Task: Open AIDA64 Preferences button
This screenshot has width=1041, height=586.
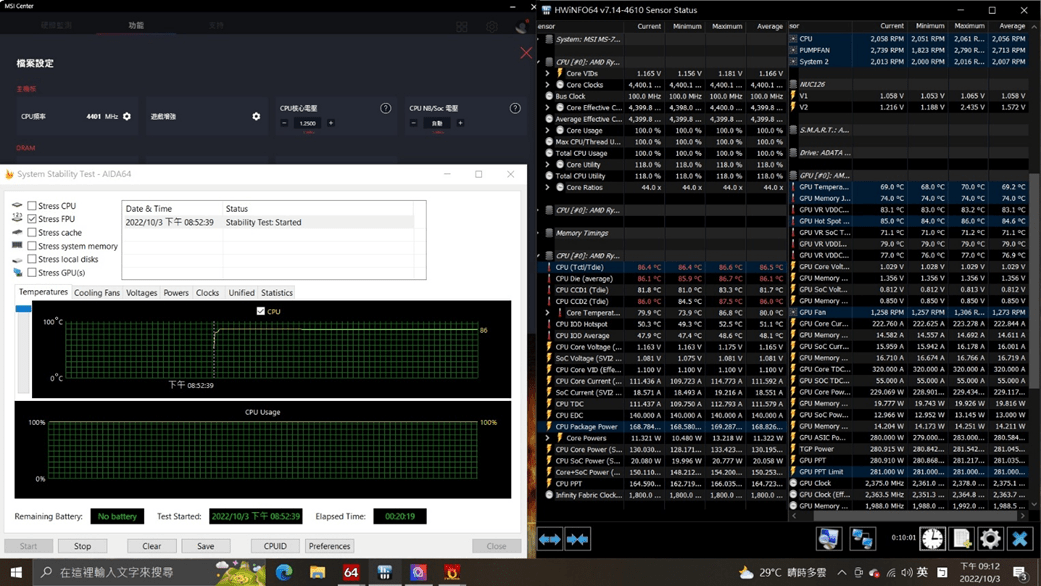Action: [x=329, y=546]
